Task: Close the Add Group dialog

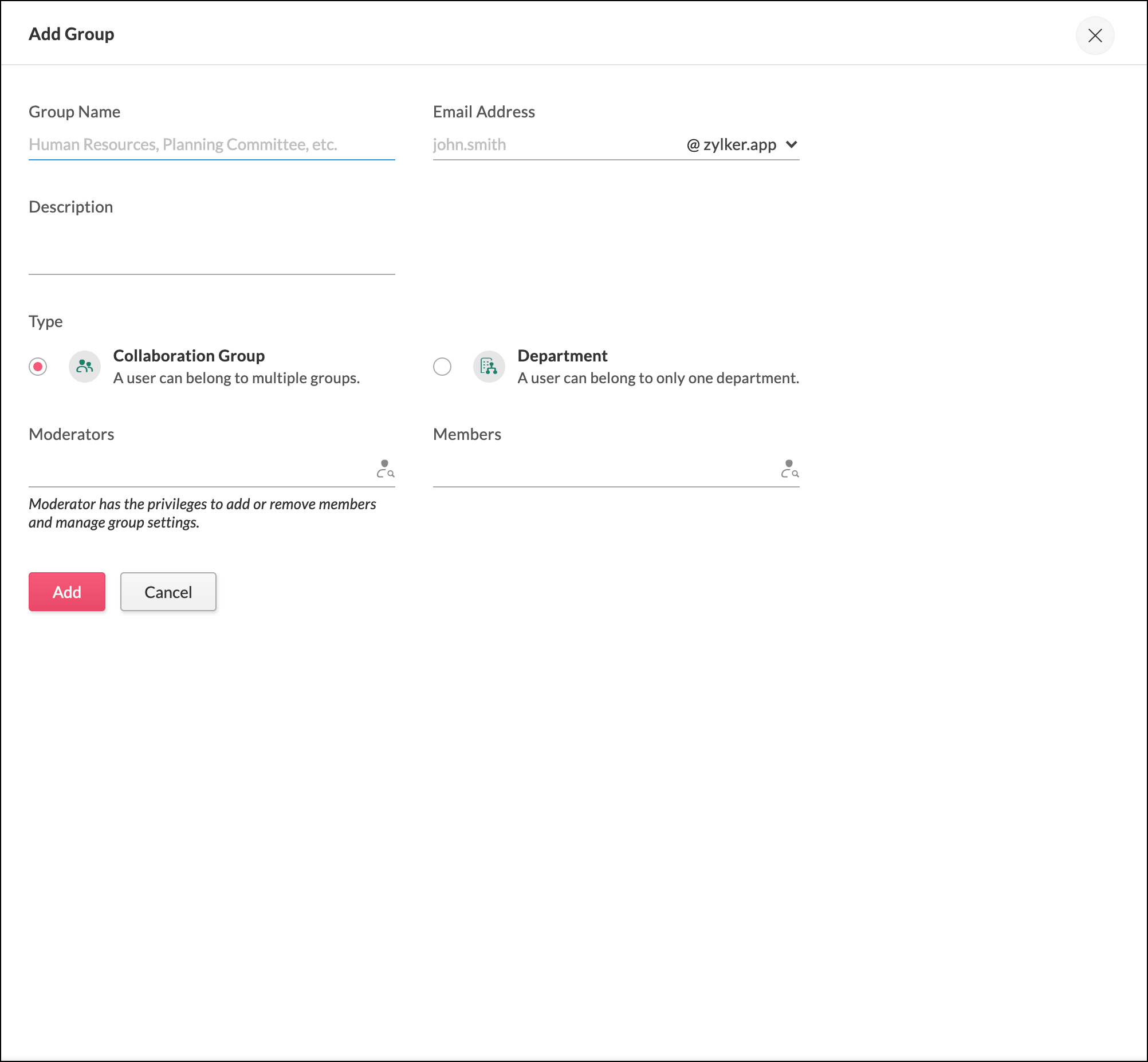Action: coord(1095,35)
